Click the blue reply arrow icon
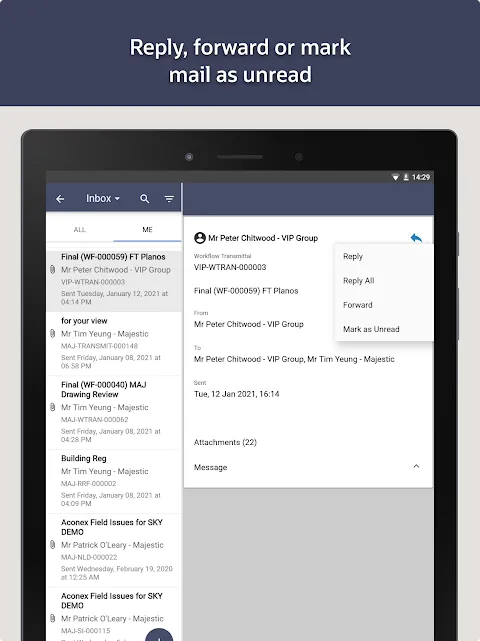Image resolution: width=480 pixels, height=641 pixels. tap(416, 238)
